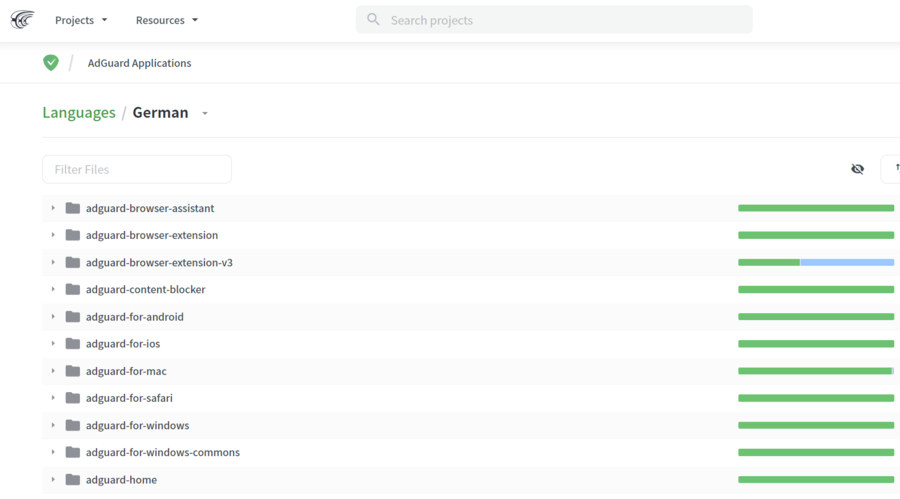
Task: Toggle the hidden files eye icon
Action: (858, 169)
